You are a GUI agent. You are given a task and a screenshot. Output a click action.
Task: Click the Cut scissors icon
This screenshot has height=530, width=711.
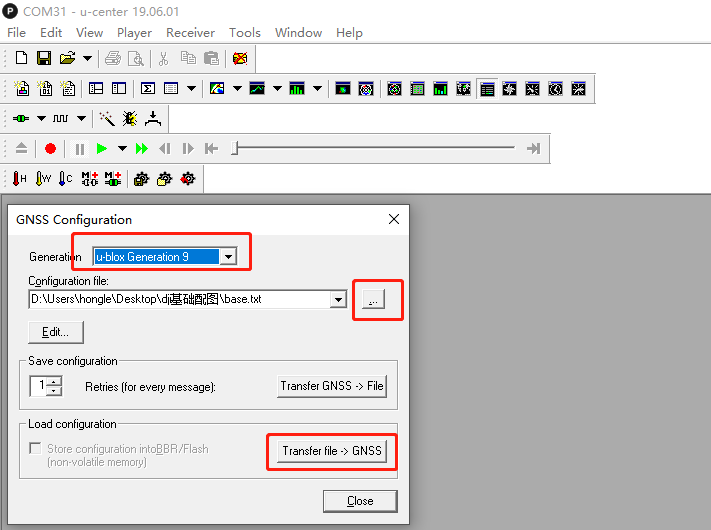[x=164, y=58]
